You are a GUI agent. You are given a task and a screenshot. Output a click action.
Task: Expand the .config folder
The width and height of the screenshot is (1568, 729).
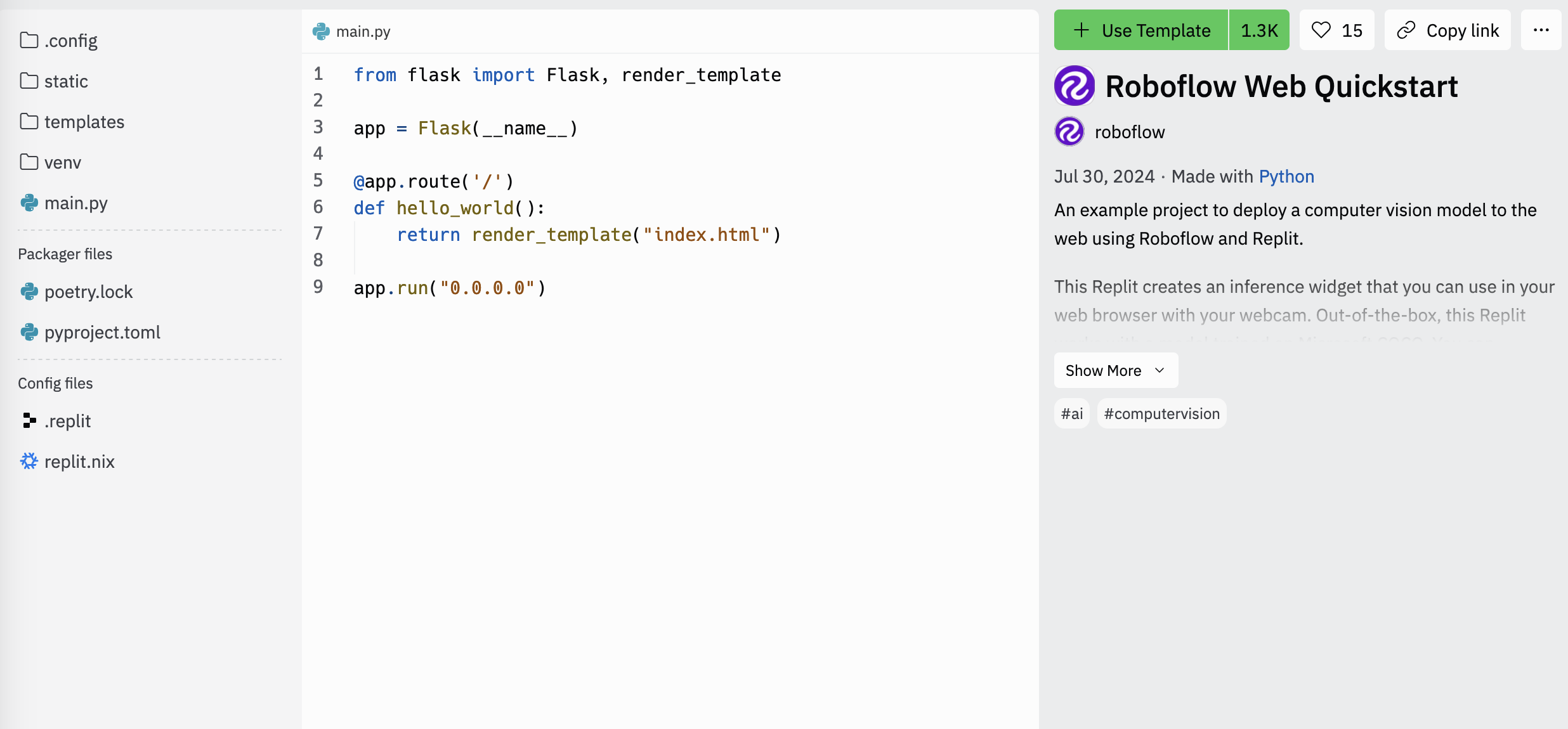[x=70, y=41]
